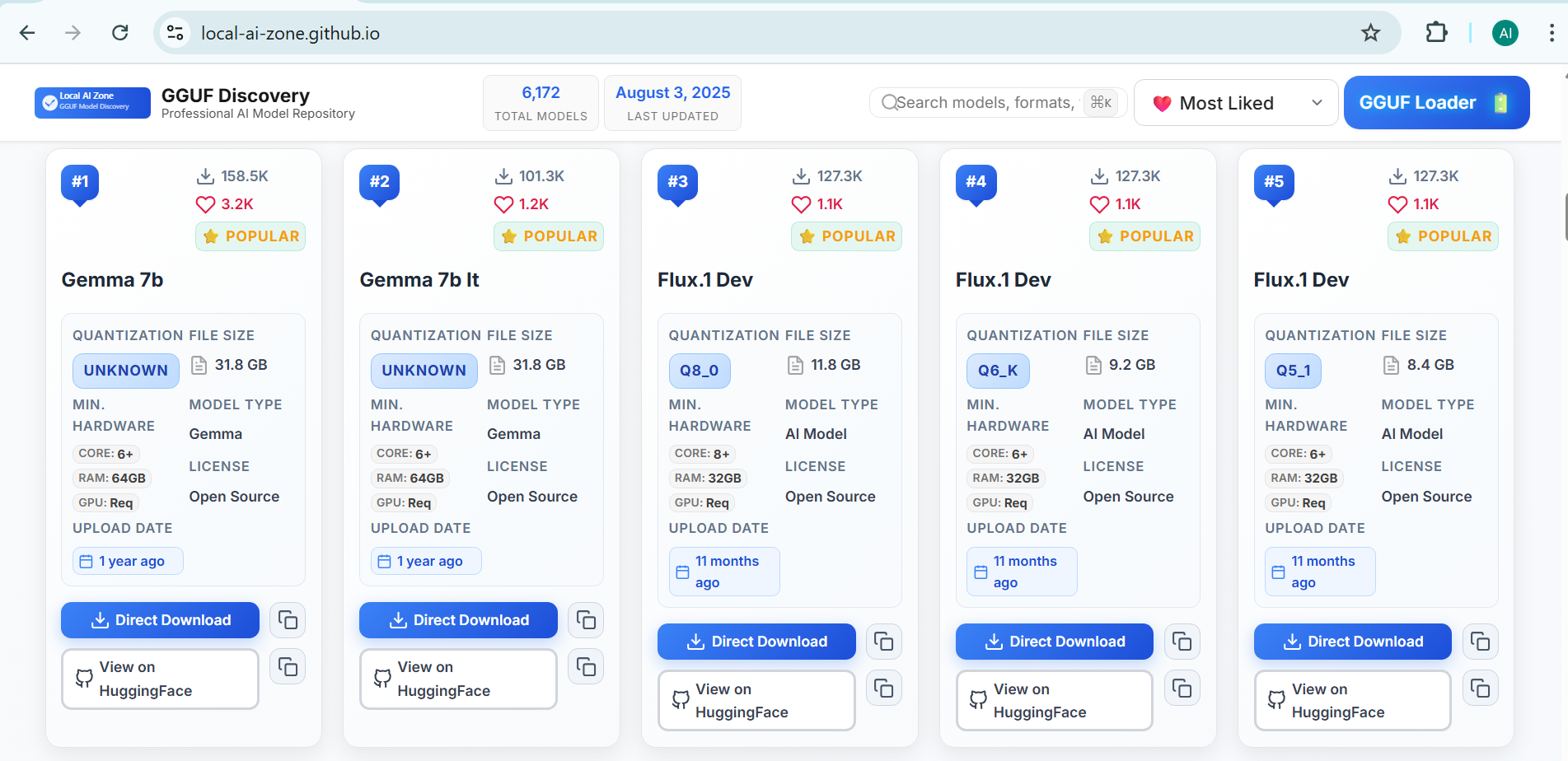The image size is (1568, 761).
Task: Open the browser three-dot menu
Action: point(1552,33)
